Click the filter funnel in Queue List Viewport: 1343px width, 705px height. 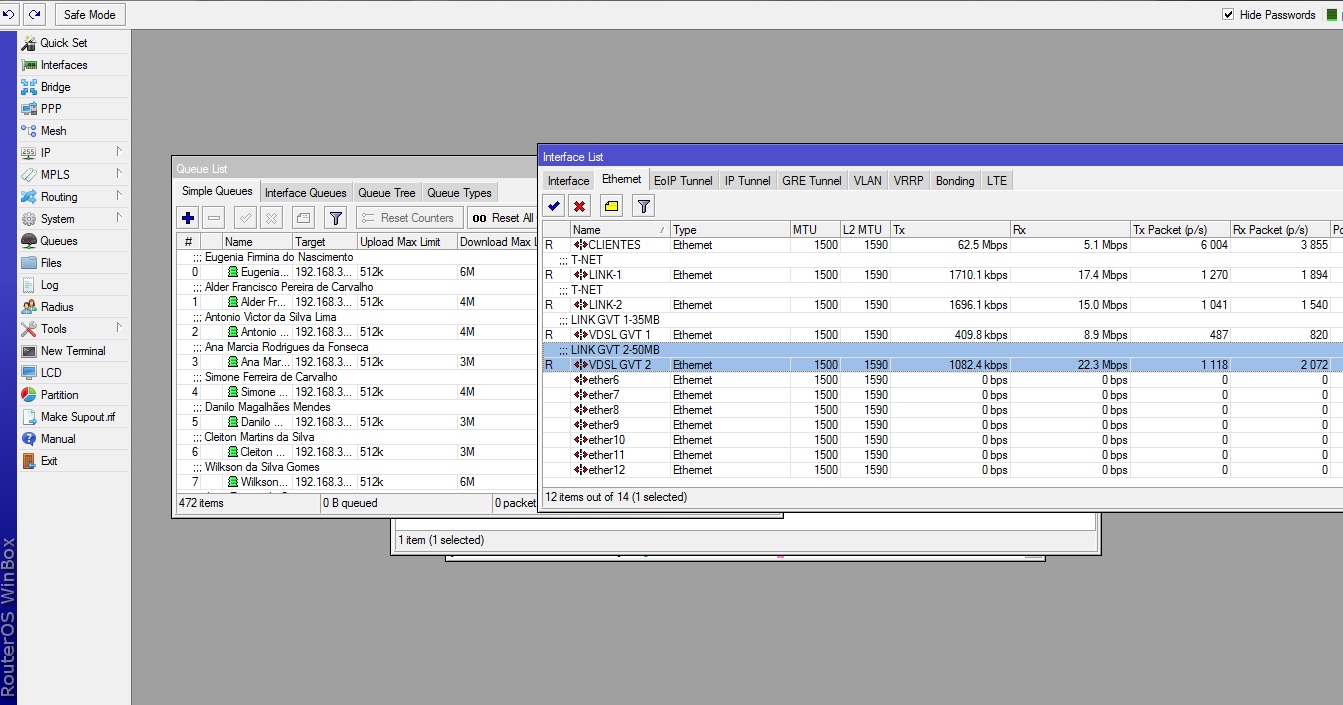click(336, 218)
